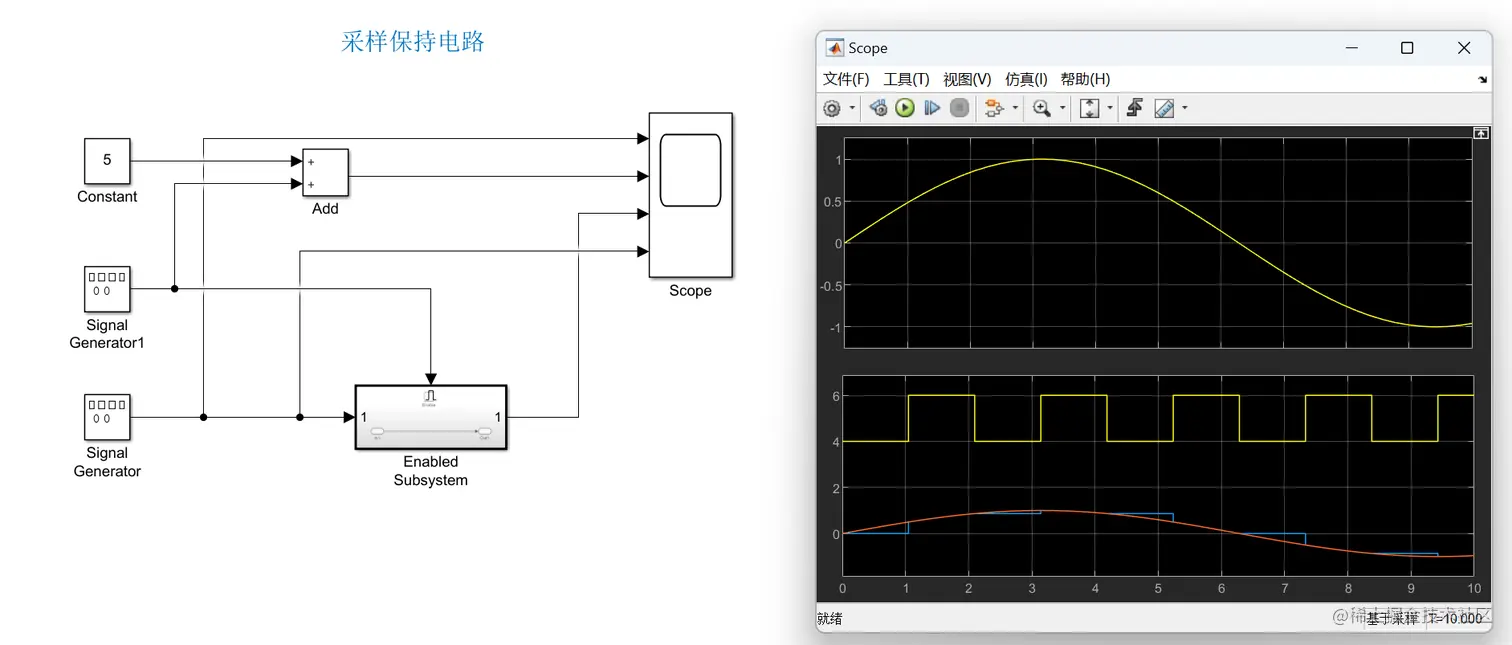Stop the simulation with the stop button
The width and height of the screenshot is (1512, 645).
(959, 108)
